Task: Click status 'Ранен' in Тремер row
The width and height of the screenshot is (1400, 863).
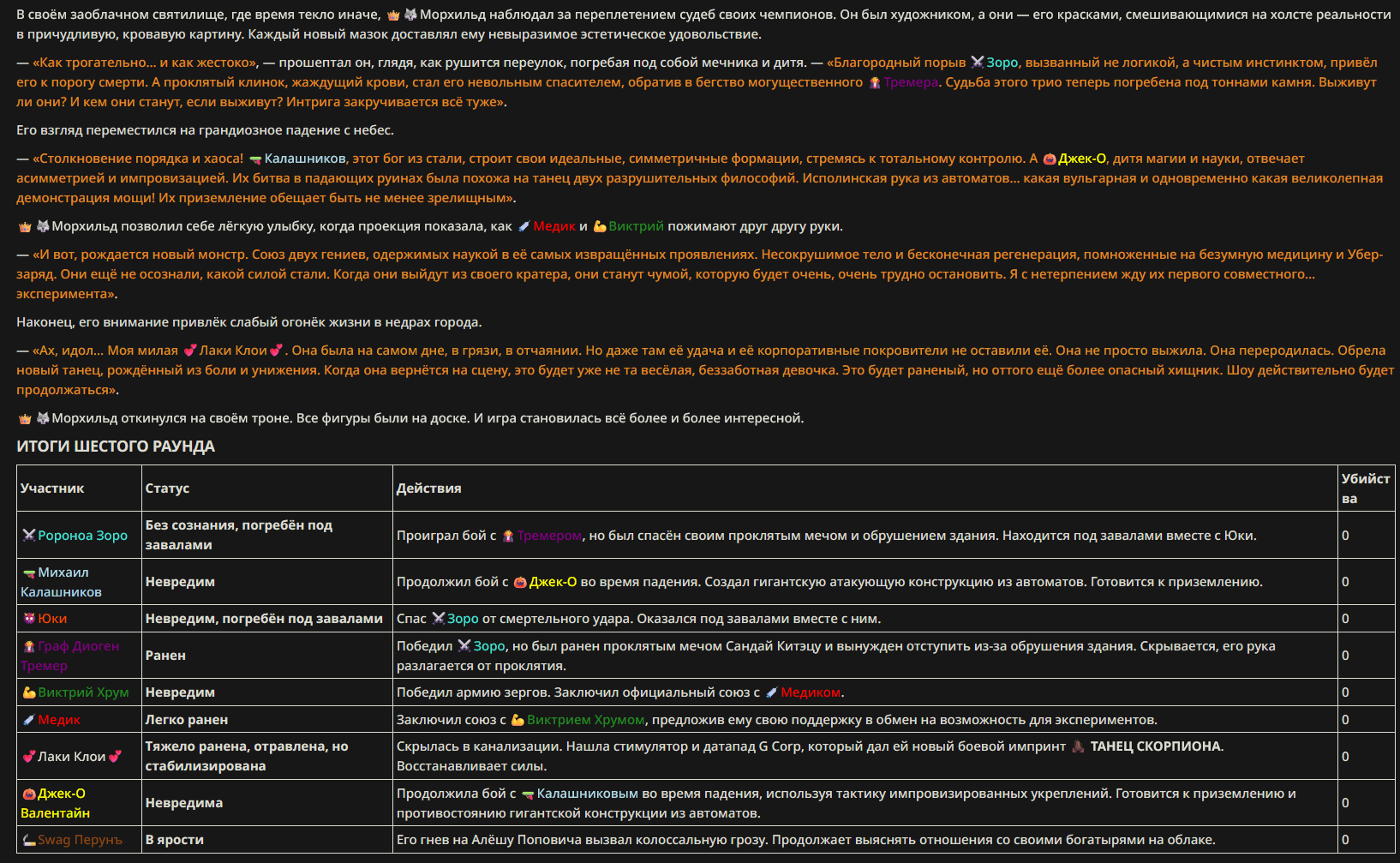Action: (x=165, y=656)
